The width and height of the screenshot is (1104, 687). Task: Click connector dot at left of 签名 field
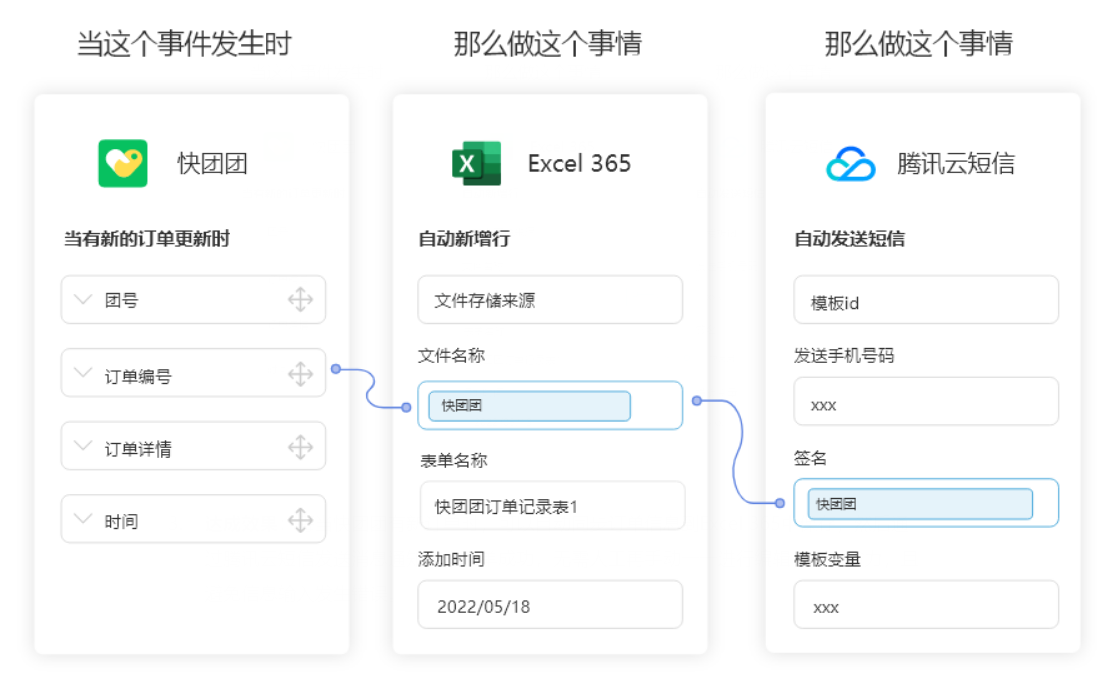tap(779, 503)
